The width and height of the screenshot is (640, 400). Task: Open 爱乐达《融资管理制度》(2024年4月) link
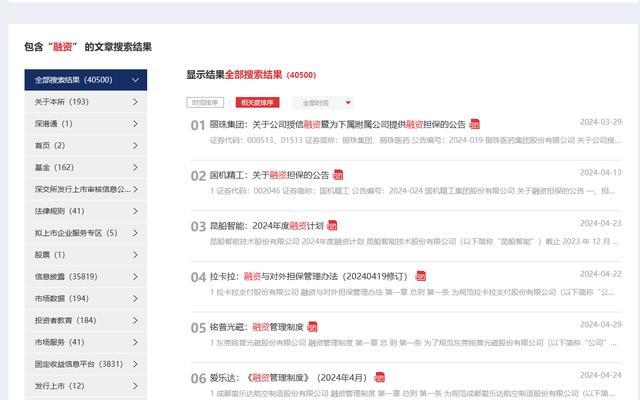pos(289,378)
